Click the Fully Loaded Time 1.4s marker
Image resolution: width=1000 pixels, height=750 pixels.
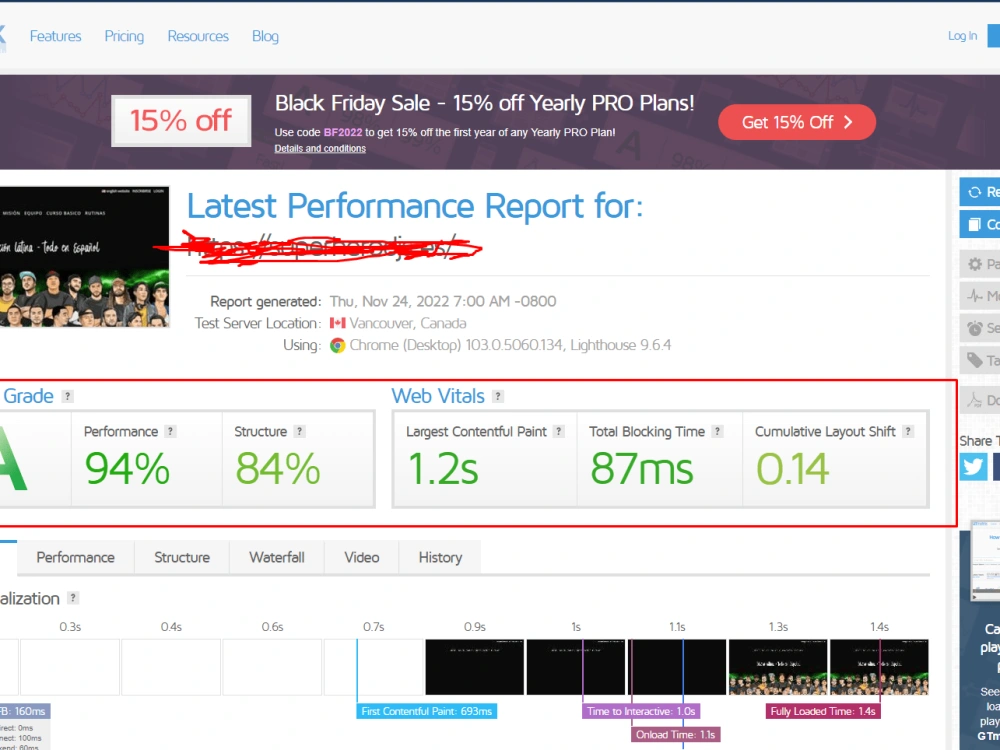(823, 711)
